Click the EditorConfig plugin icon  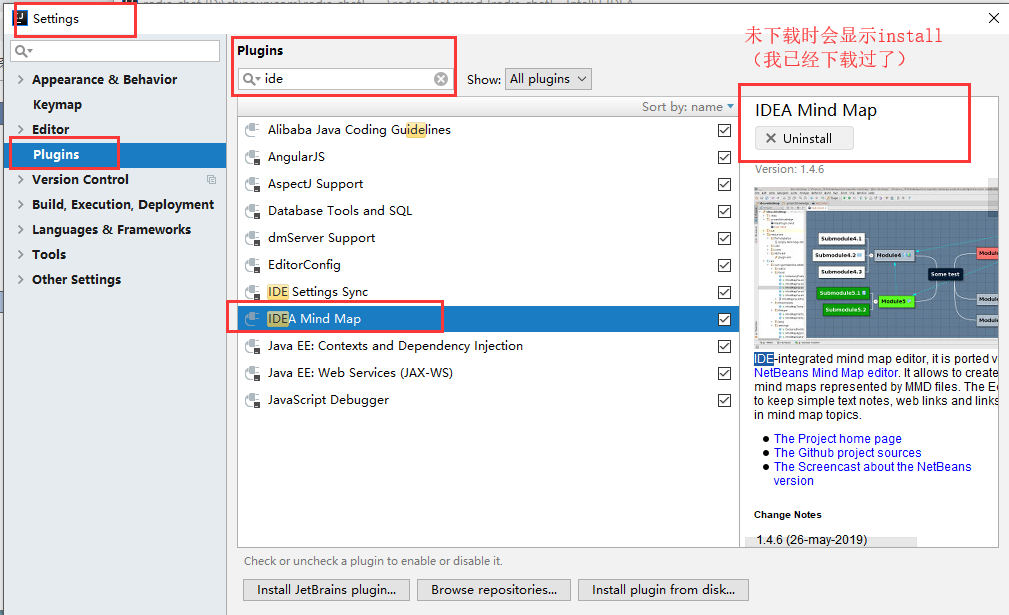pyautogui.click(x=252, y=265)
